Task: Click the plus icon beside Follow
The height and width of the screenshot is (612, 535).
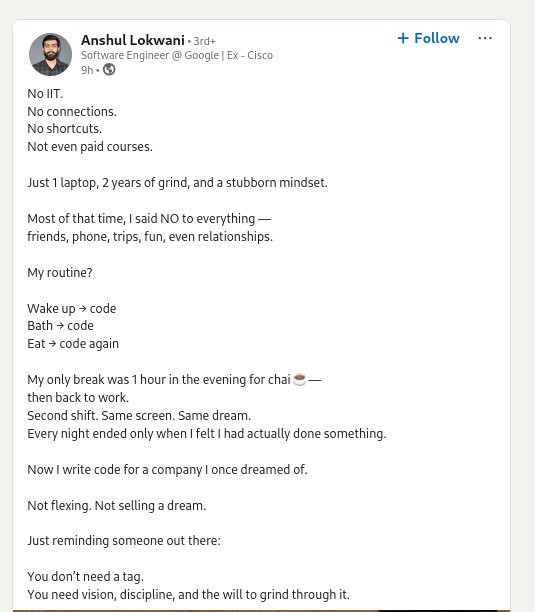Action: point(403,38)
